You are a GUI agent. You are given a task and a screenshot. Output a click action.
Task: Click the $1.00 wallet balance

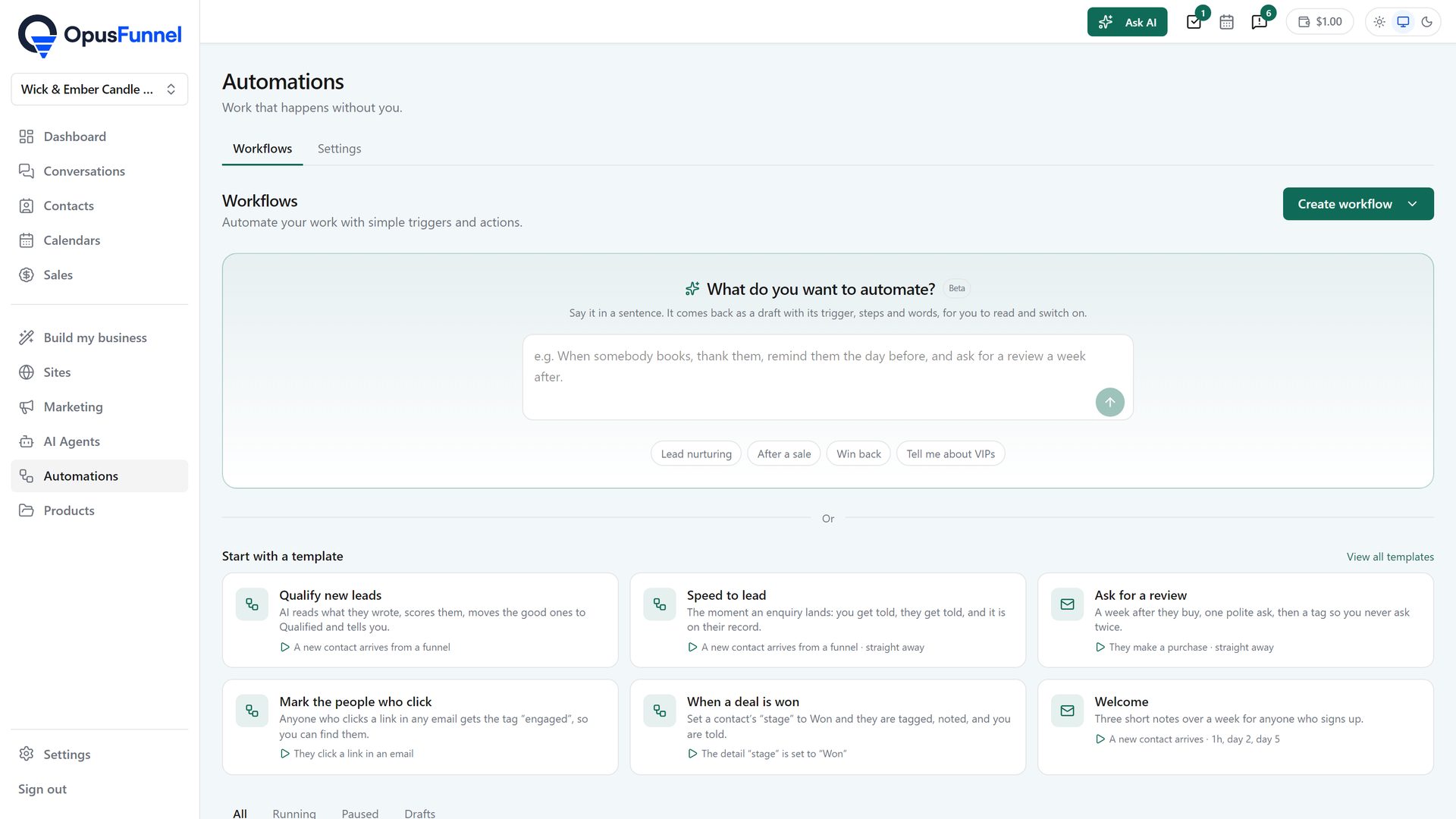pyautogui.click(x=1319, y=22)
